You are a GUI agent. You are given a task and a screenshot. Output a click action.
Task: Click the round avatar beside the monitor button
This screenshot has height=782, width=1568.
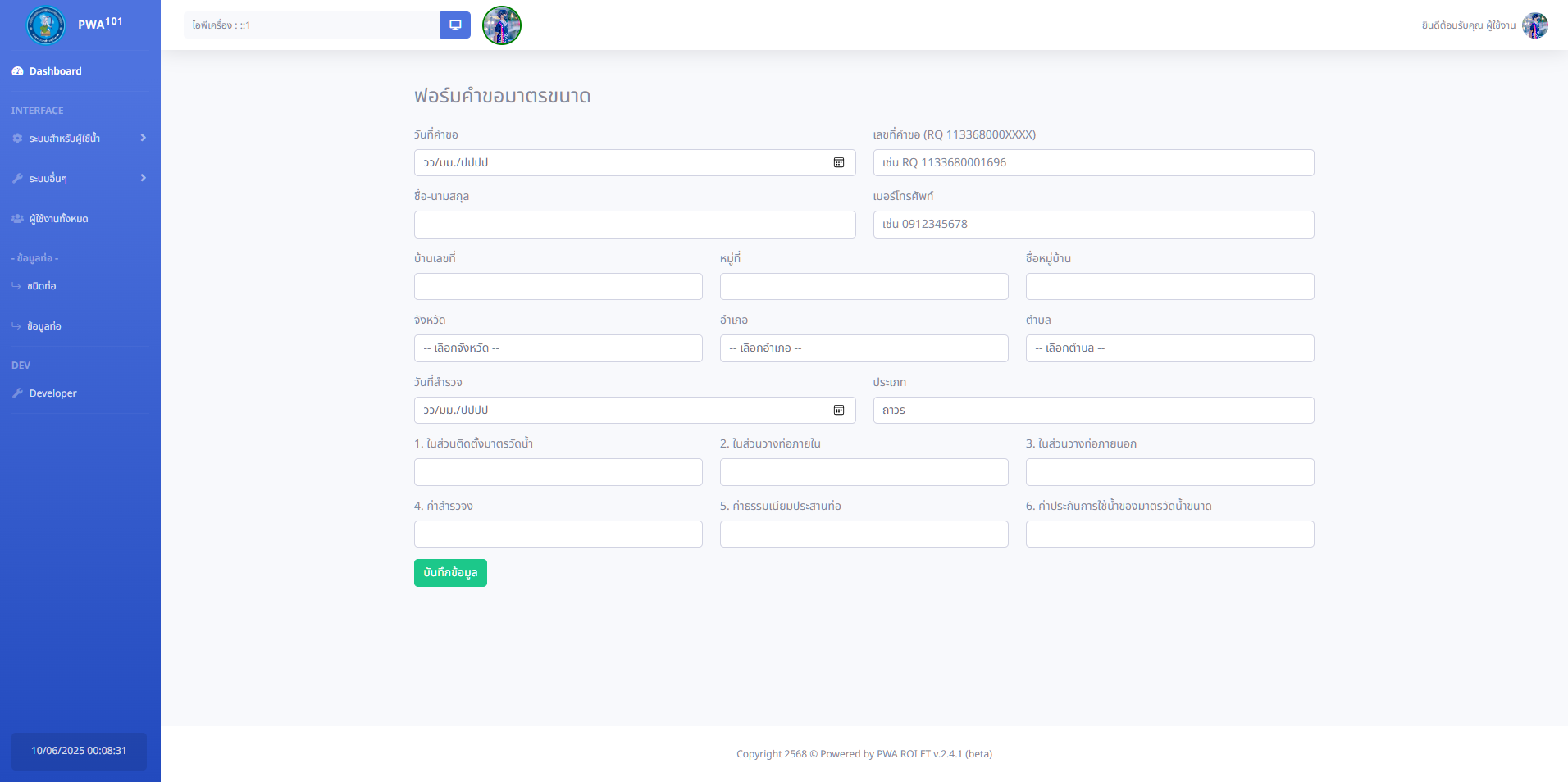tap(502, 25)
